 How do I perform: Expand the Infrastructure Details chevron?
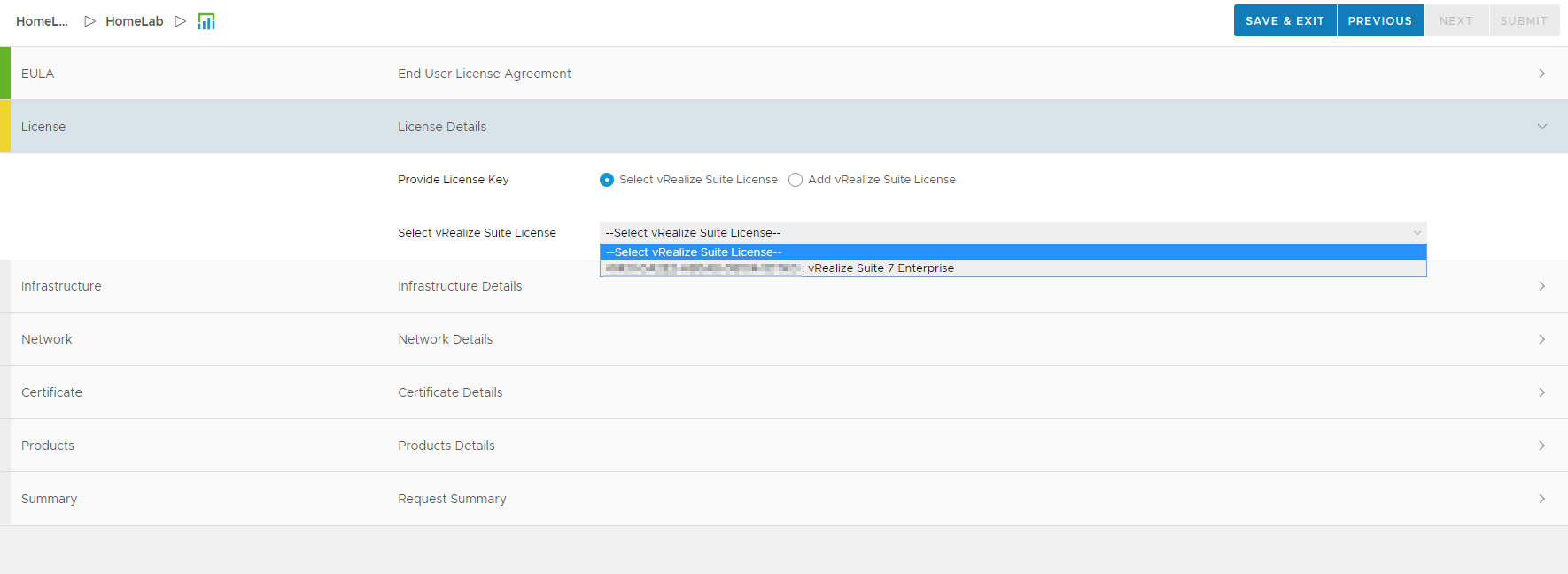1541,286
